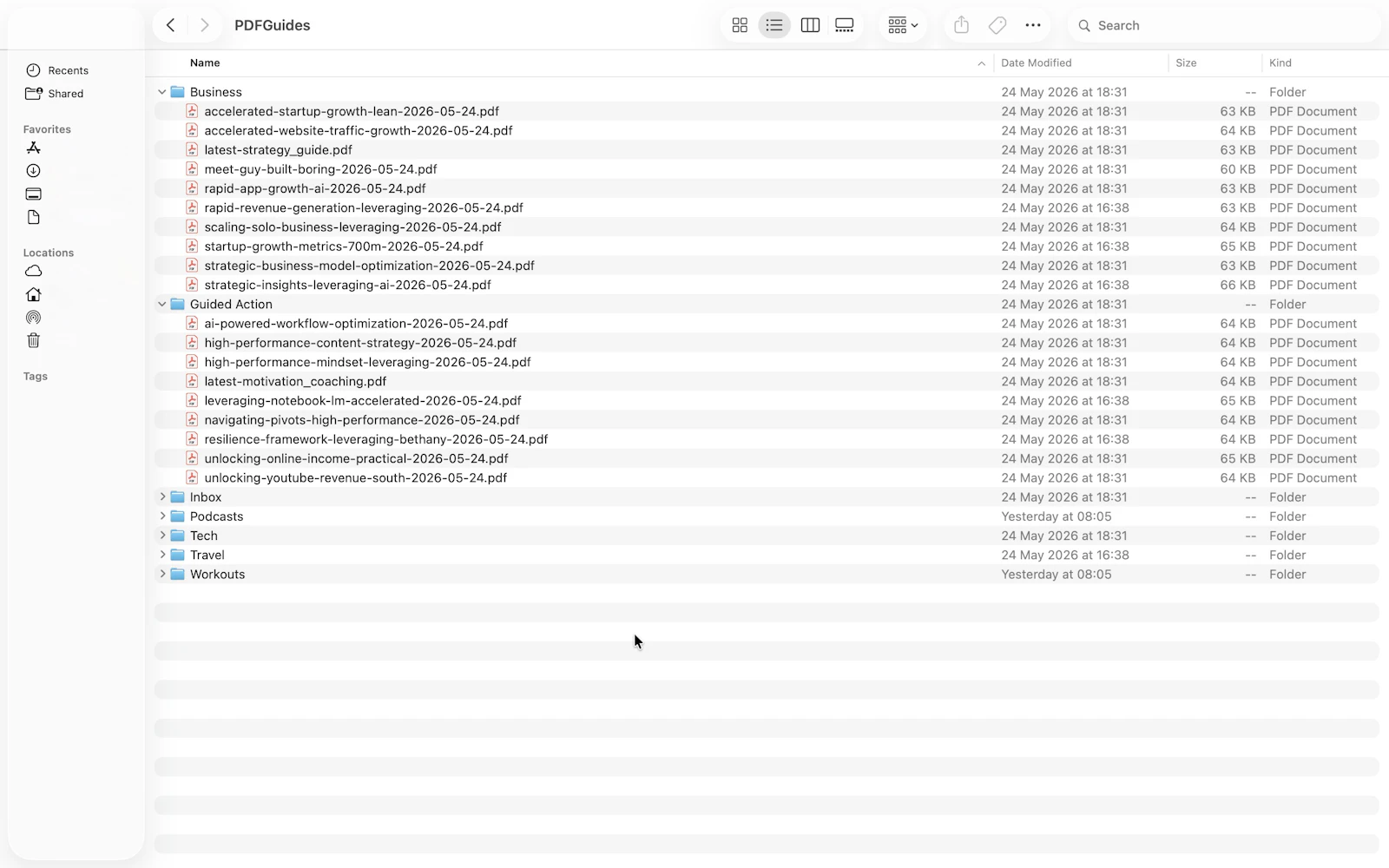Click the Tags heading in sidebar
Viewport: 1389px width, 868px height.
click(36, 376)
